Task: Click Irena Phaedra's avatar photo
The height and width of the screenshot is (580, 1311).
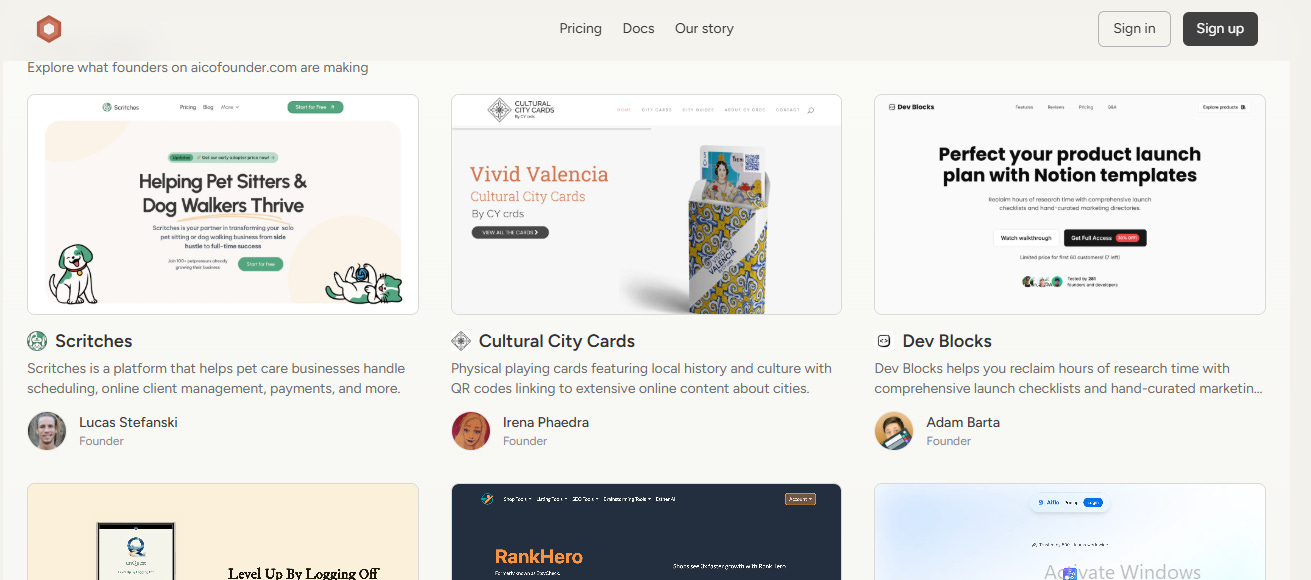Action: coord(471,431)
